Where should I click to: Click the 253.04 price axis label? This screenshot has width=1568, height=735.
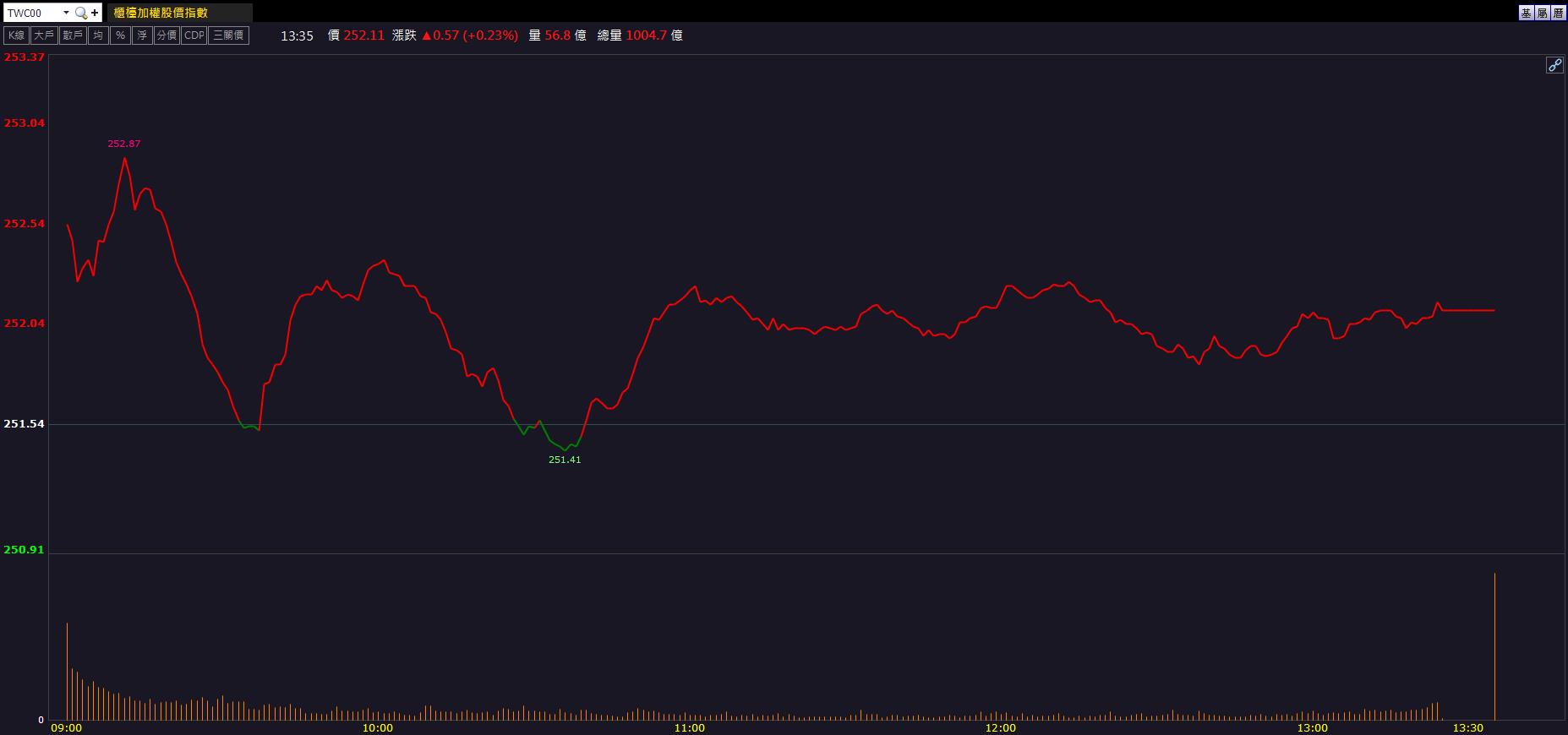pos(25,123)
